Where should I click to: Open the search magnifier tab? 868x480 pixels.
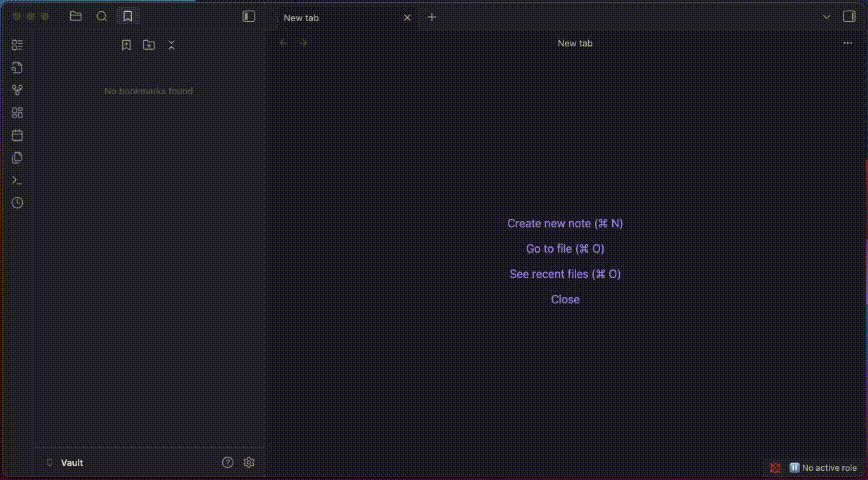point(102,17)
